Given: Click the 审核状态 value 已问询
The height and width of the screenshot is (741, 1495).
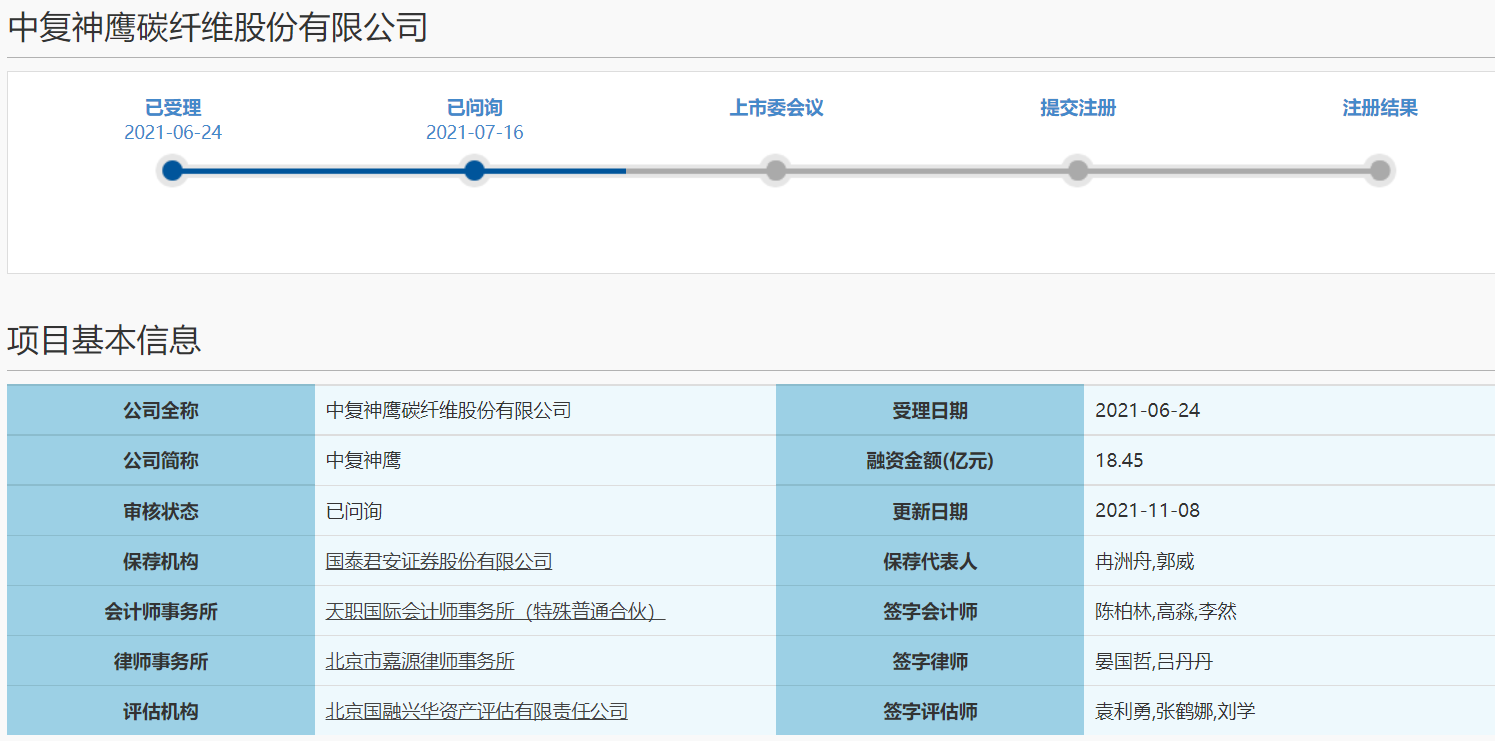Looking at the screenshot, I should tap(354, 512).
